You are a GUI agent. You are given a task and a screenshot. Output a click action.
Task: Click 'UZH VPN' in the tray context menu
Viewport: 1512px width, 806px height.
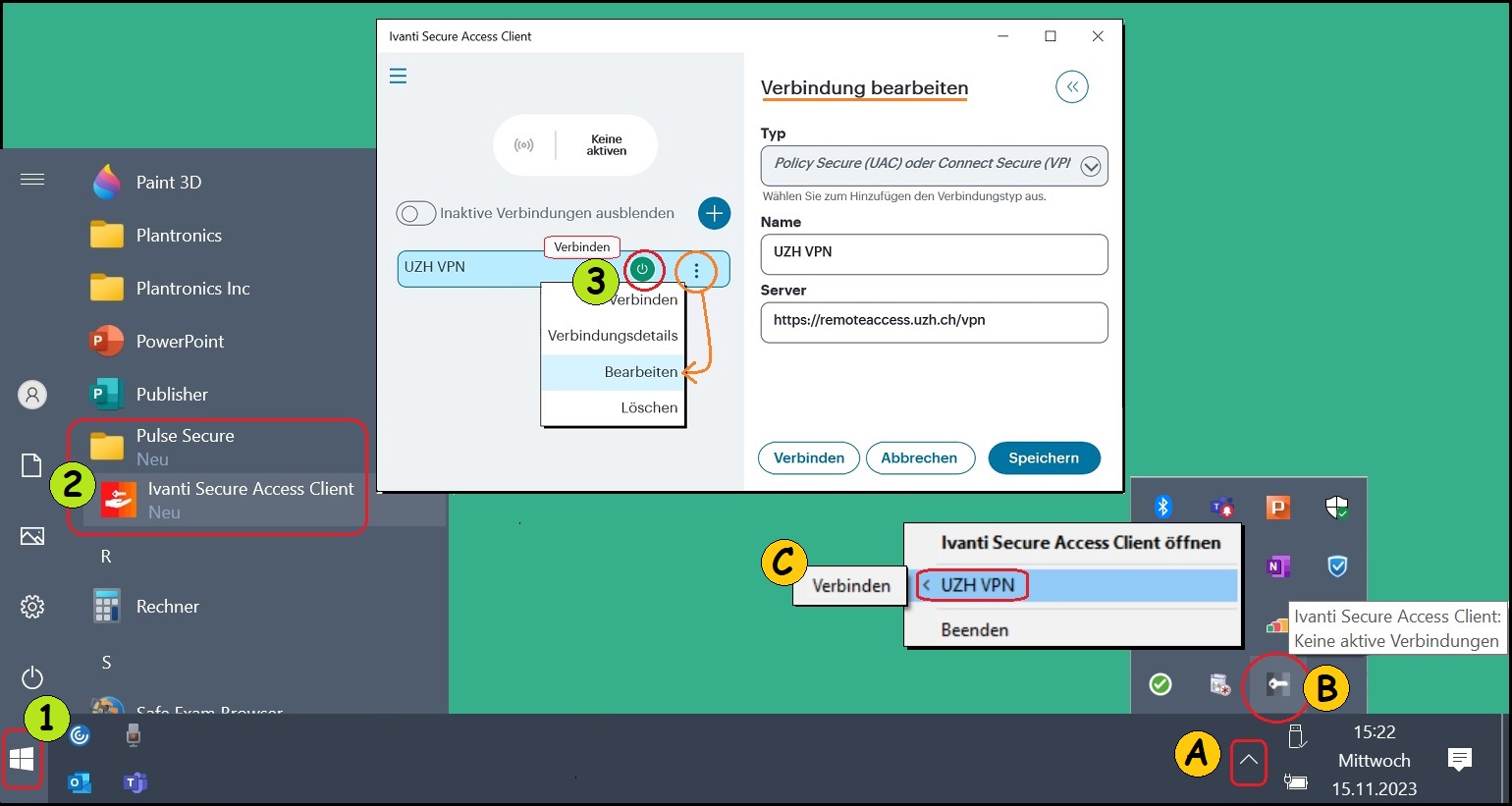[978, 585]
